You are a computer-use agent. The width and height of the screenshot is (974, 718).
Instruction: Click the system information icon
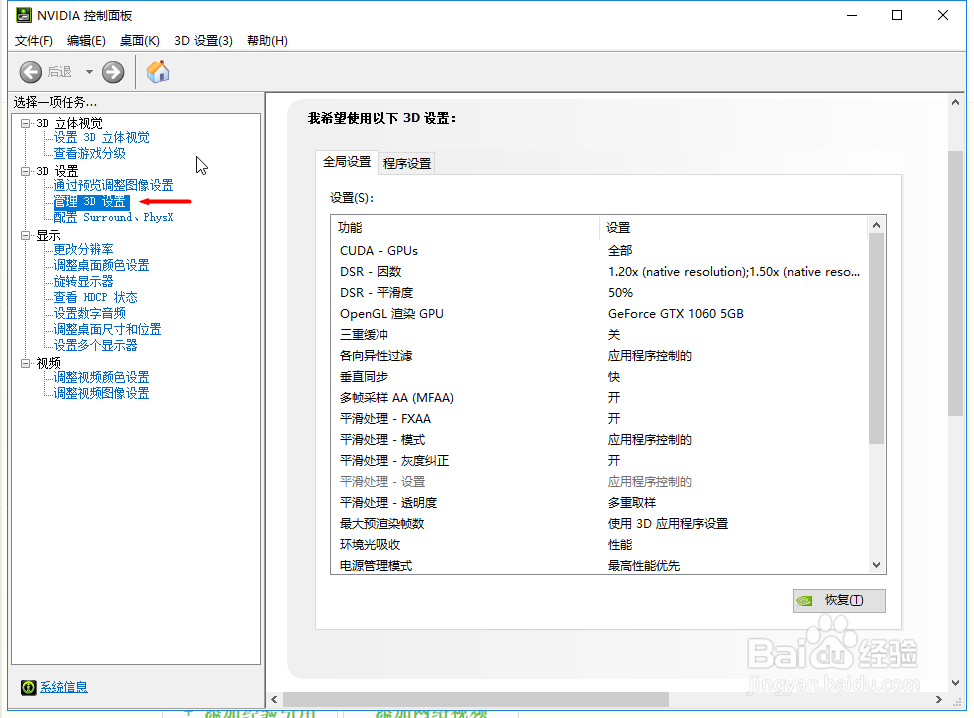[x=29, y=687]
